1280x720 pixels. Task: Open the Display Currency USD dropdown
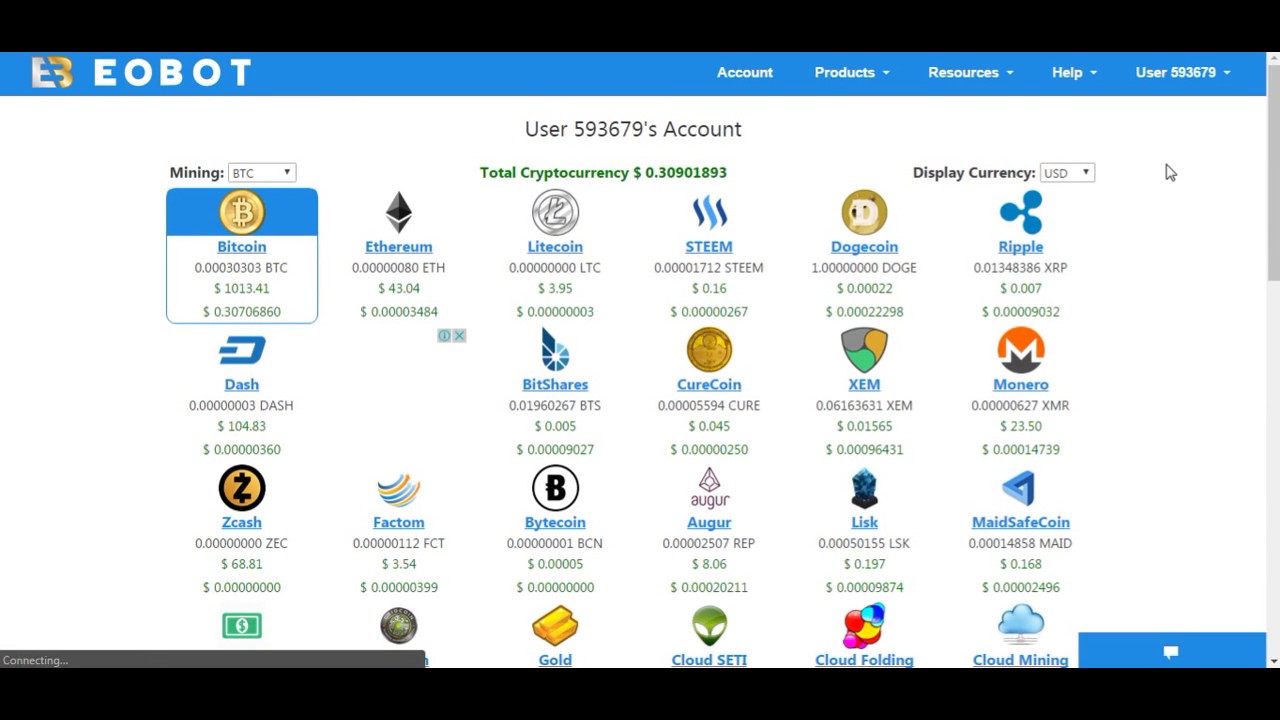(1068, 173)
